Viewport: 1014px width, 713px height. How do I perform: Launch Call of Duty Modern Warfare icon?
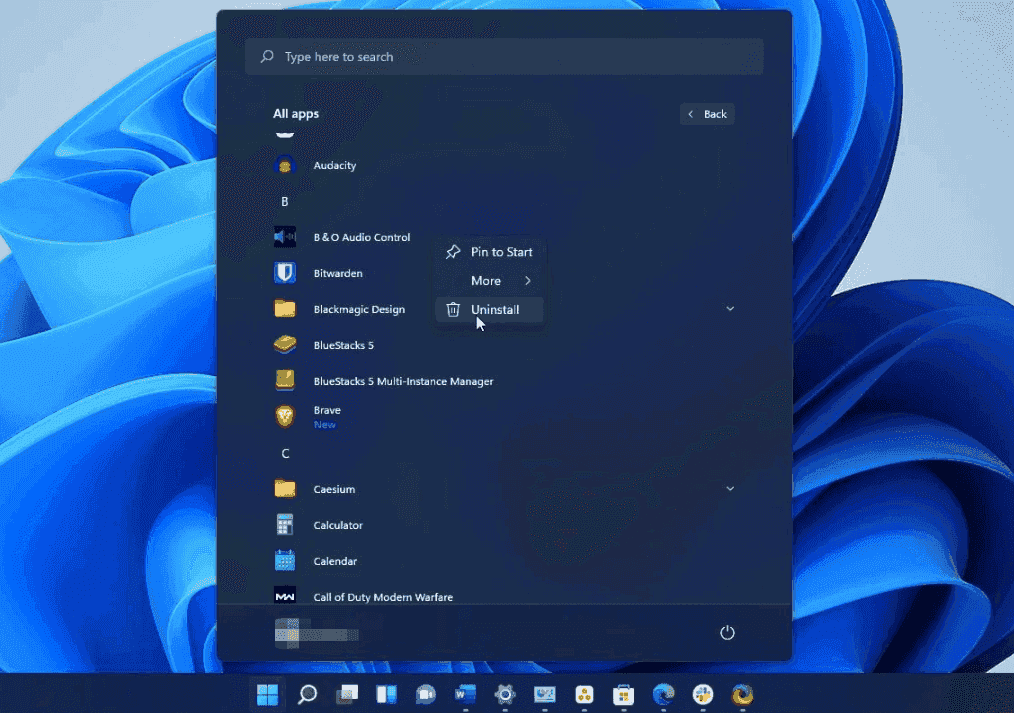tap(285, 597)
